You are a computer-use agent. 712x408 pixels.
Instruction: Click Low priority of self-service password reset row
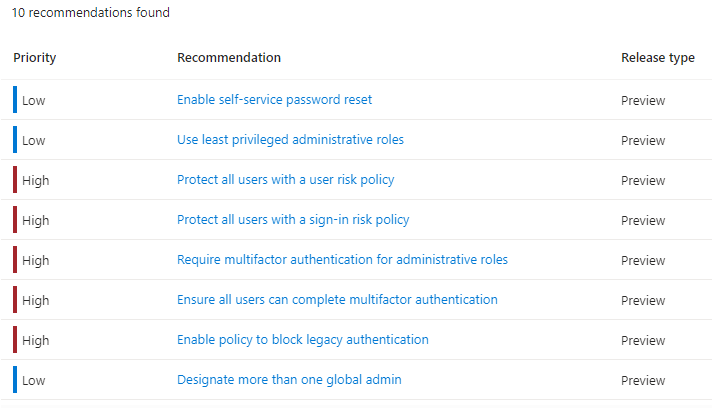coord(33,100)
